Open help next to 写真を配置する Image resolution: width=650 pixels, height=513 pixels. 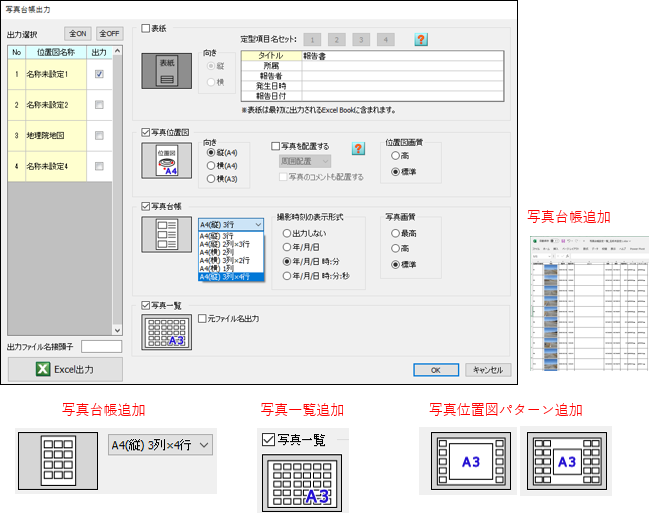pyautogui.click(x=358, y=148)
